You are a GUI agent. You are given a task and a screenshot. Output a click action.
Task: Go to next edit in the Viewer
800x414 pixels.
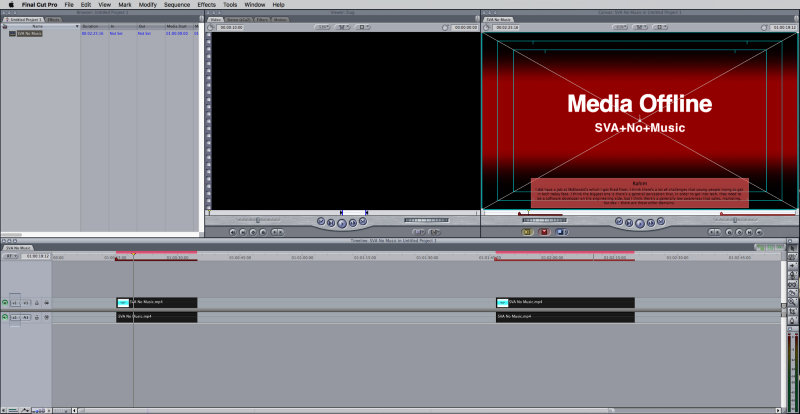(363, 221)
